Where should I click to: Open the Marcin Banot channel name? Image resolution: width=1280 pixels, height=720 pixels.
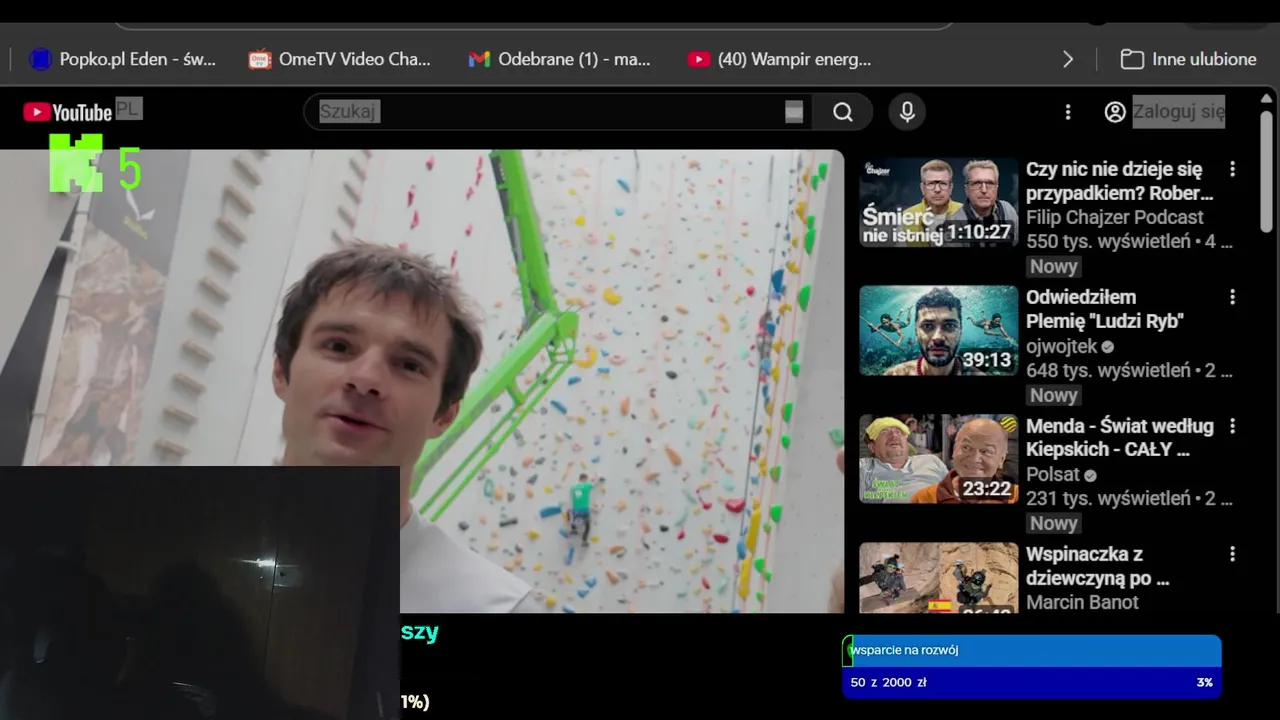1082,602
